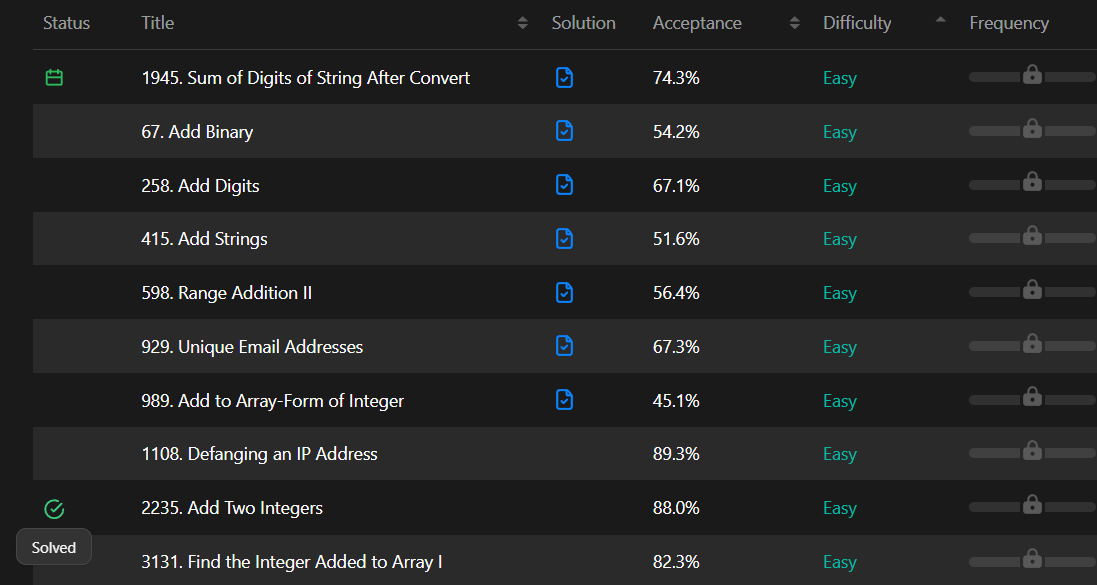Click Easy difficulty in Defanging an IP Address row
Viewport: 1097px width, 585px height.
pyautogui.click(x=840, y=455)
